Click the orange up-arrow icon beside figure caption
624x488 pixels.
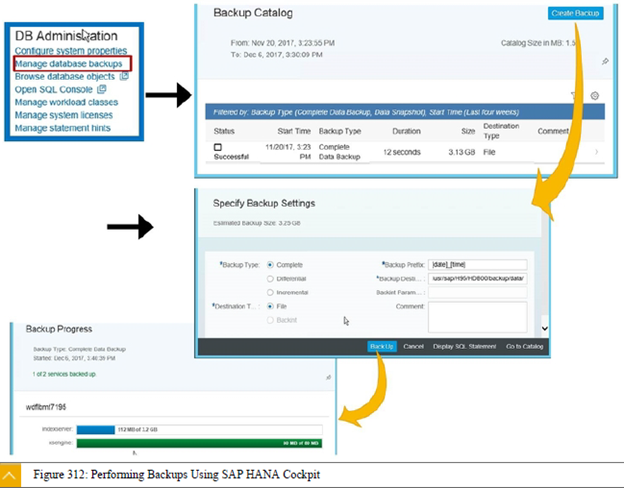[x=10, y=476]
